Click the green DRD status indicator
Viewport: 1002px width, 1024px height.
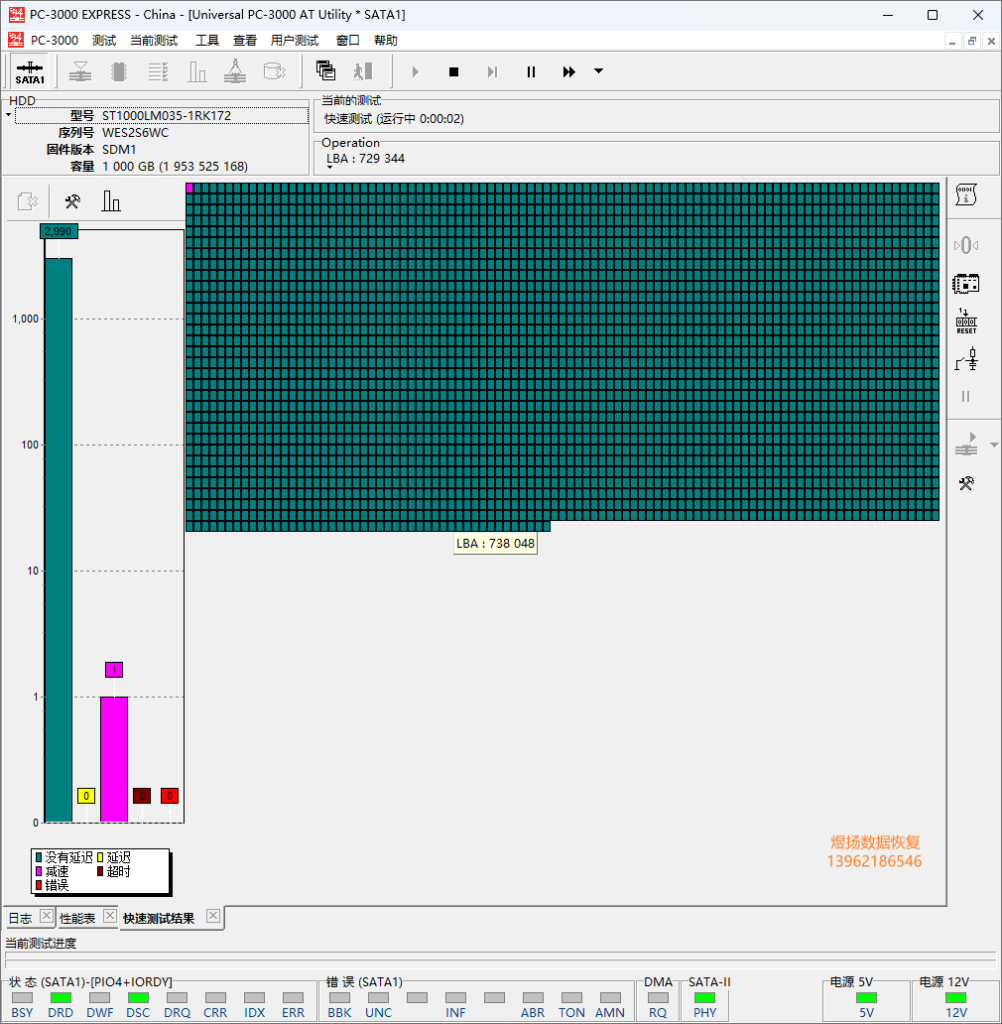(x=60, y=998)
